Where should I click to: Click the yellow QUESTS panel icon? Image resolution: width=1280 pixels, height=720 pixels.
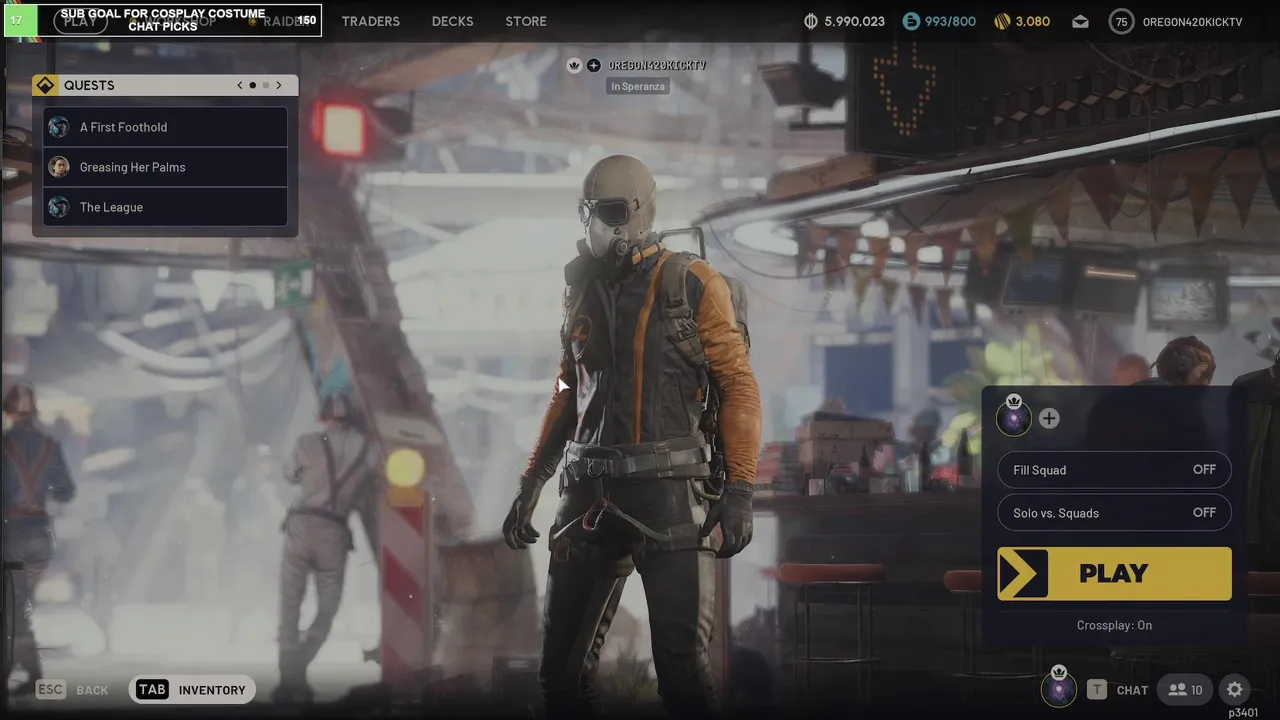45,85
